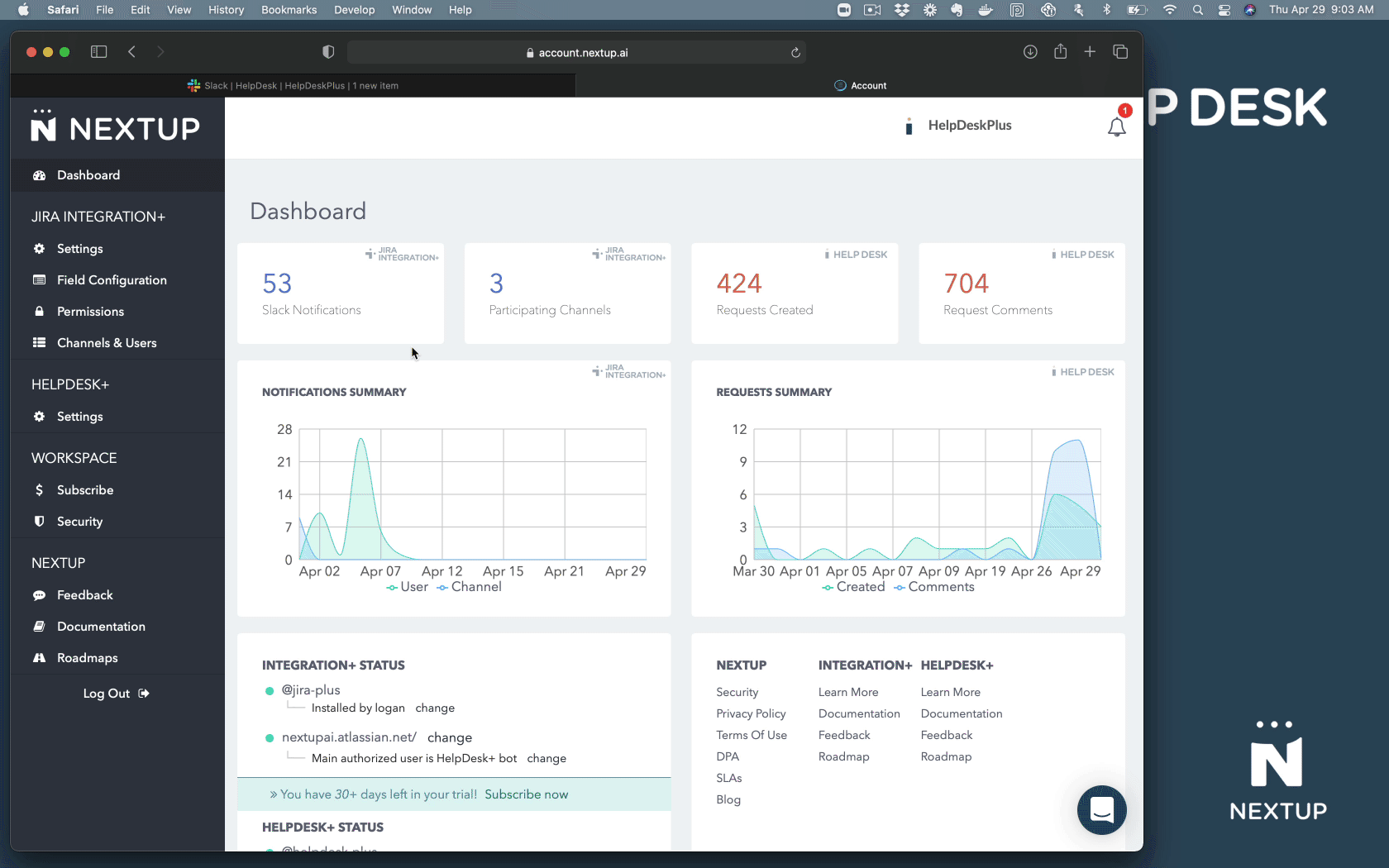The height and width of the screenshot is (868, 1389).
Task: Click change next to nextupai.atlassian.net
Action: [x=450, y=737]
